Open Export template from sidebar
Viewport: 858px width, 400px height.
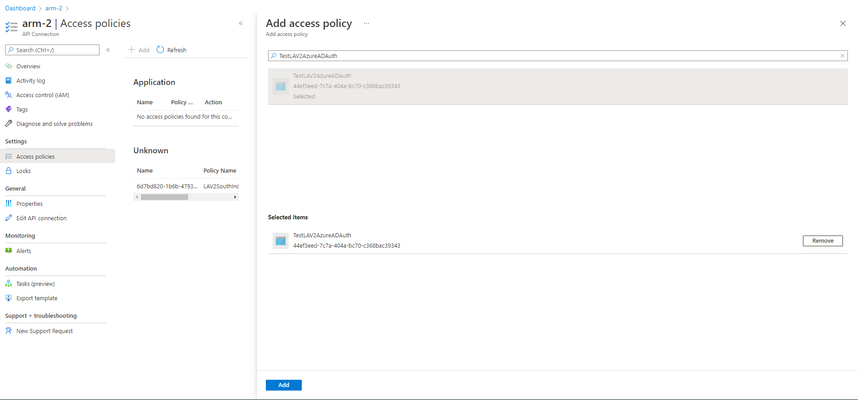tap(31, 298)
